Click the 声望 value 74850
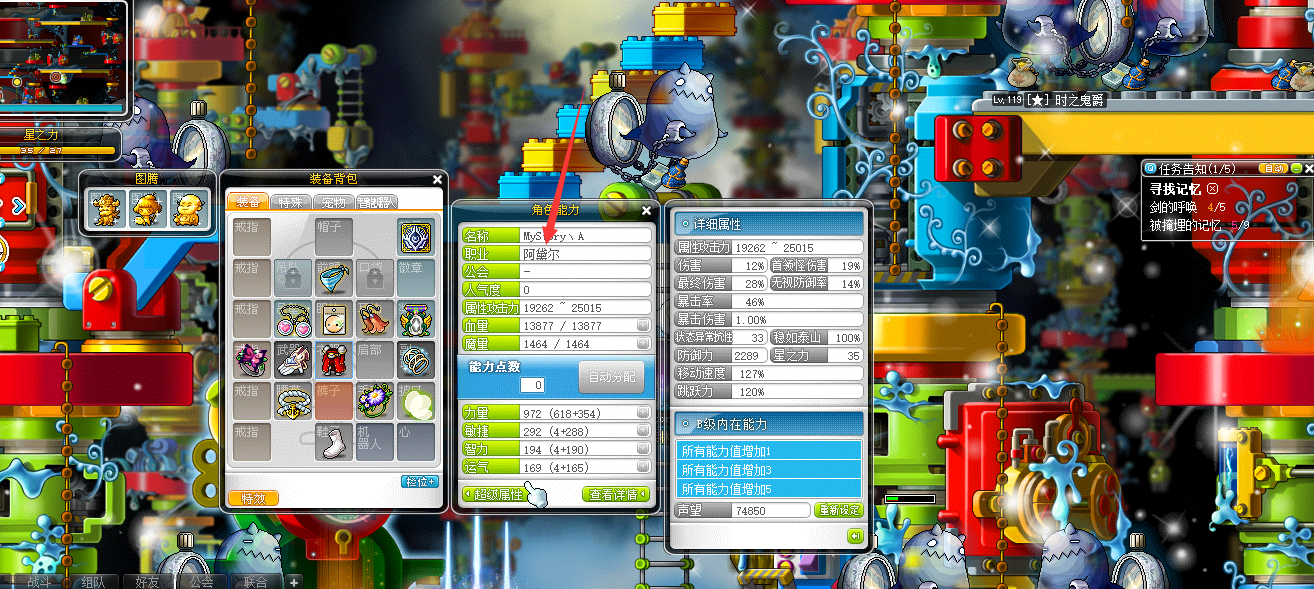Image resolution: width=1314 pixels, height=589 pixels. [771, 510]
